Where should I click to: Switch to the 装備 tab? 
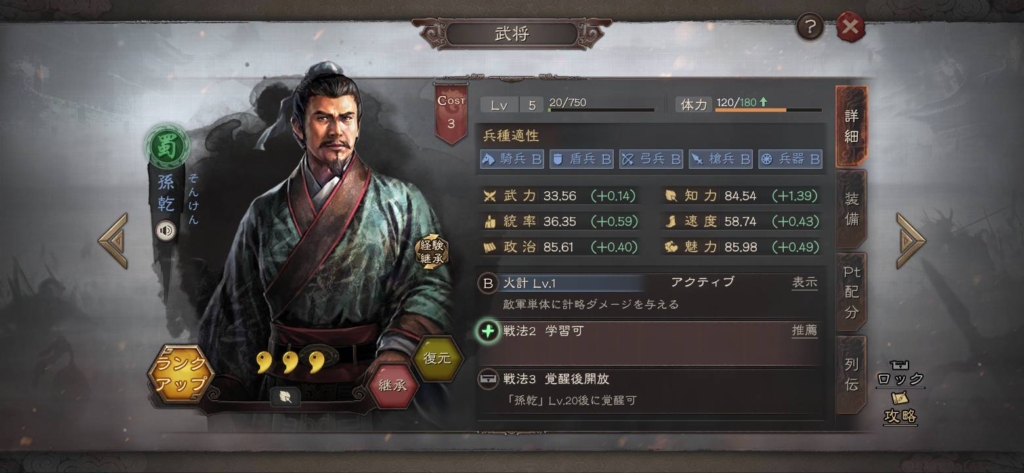[851, 208]
